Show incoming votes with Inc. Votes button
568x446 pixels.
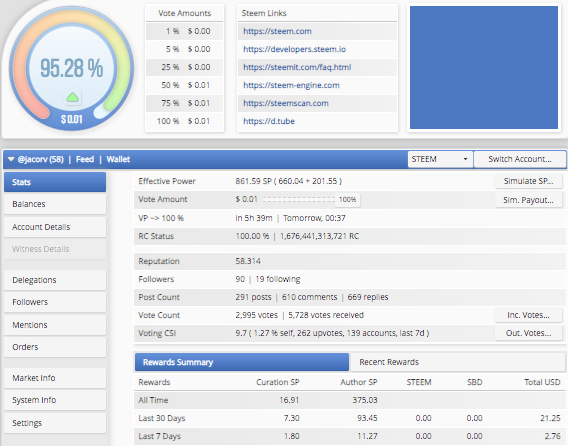[528, 315]
